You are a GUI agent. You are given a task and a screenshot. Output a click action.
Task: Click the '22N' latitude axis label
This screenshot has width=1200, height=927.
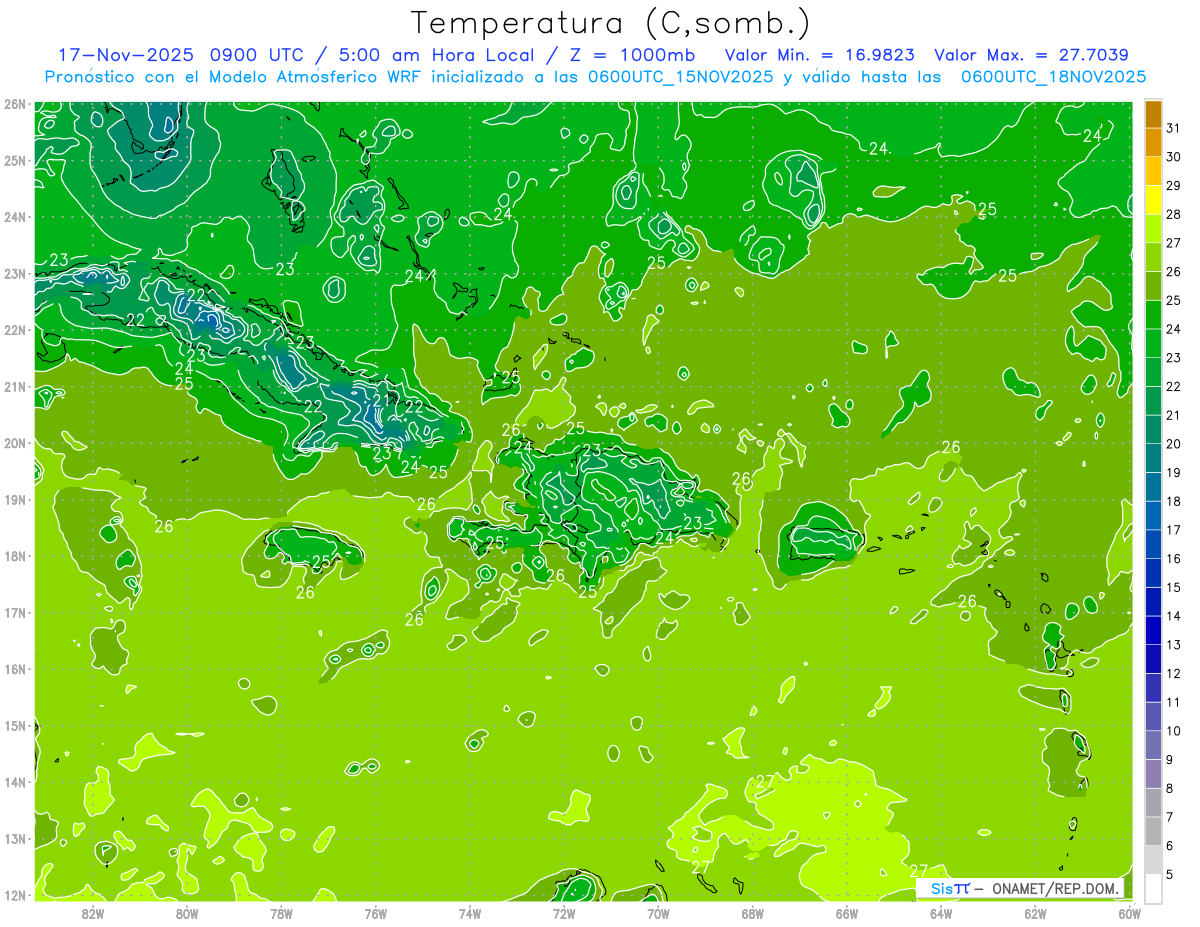15,330
